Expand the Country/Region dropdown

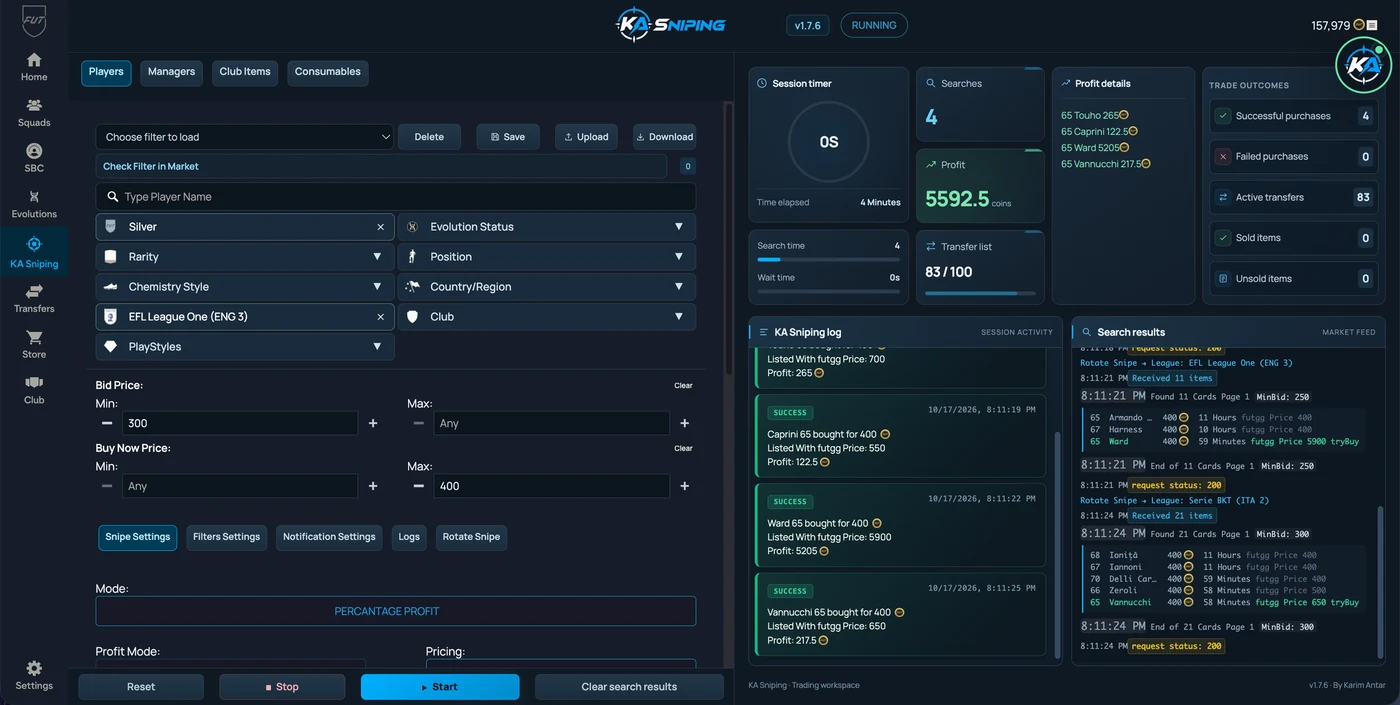(547, 287)
